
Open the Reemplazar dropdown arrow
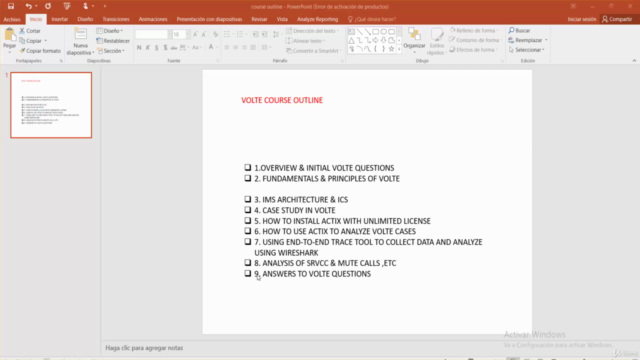(546, 40)
